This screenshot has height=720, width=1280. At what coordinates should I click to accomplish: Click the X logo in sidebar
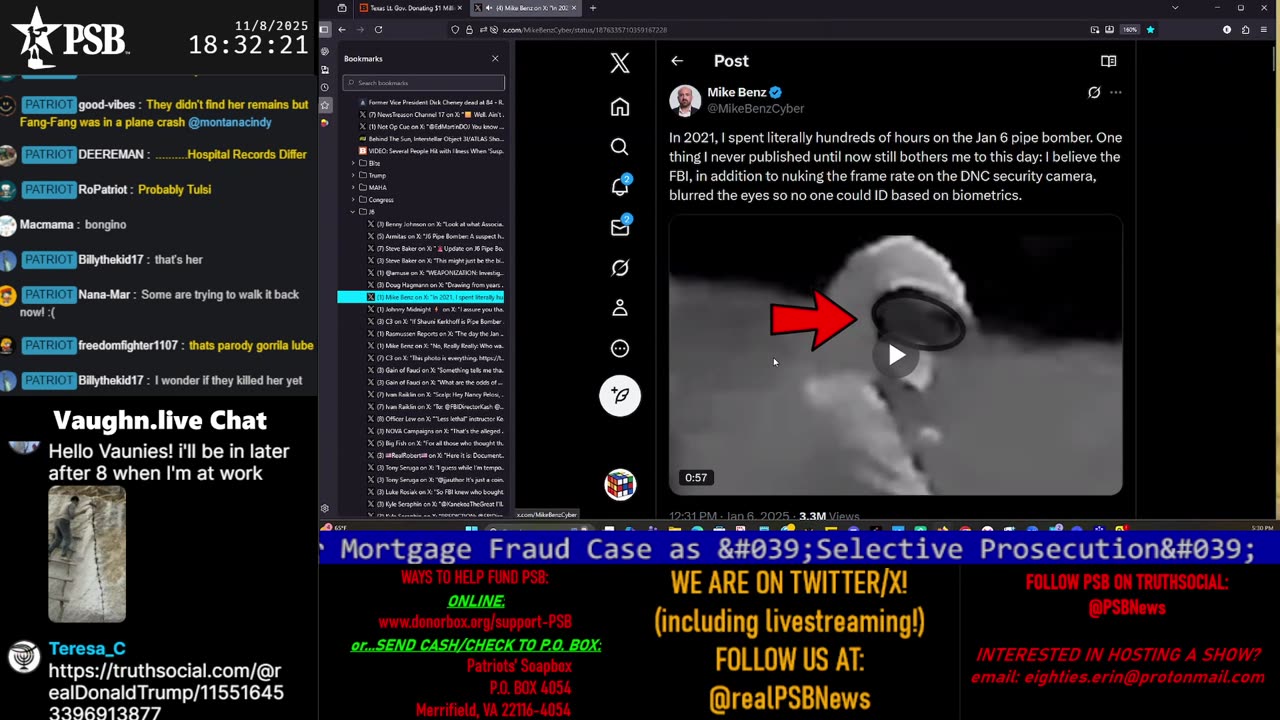click(620, 62)
